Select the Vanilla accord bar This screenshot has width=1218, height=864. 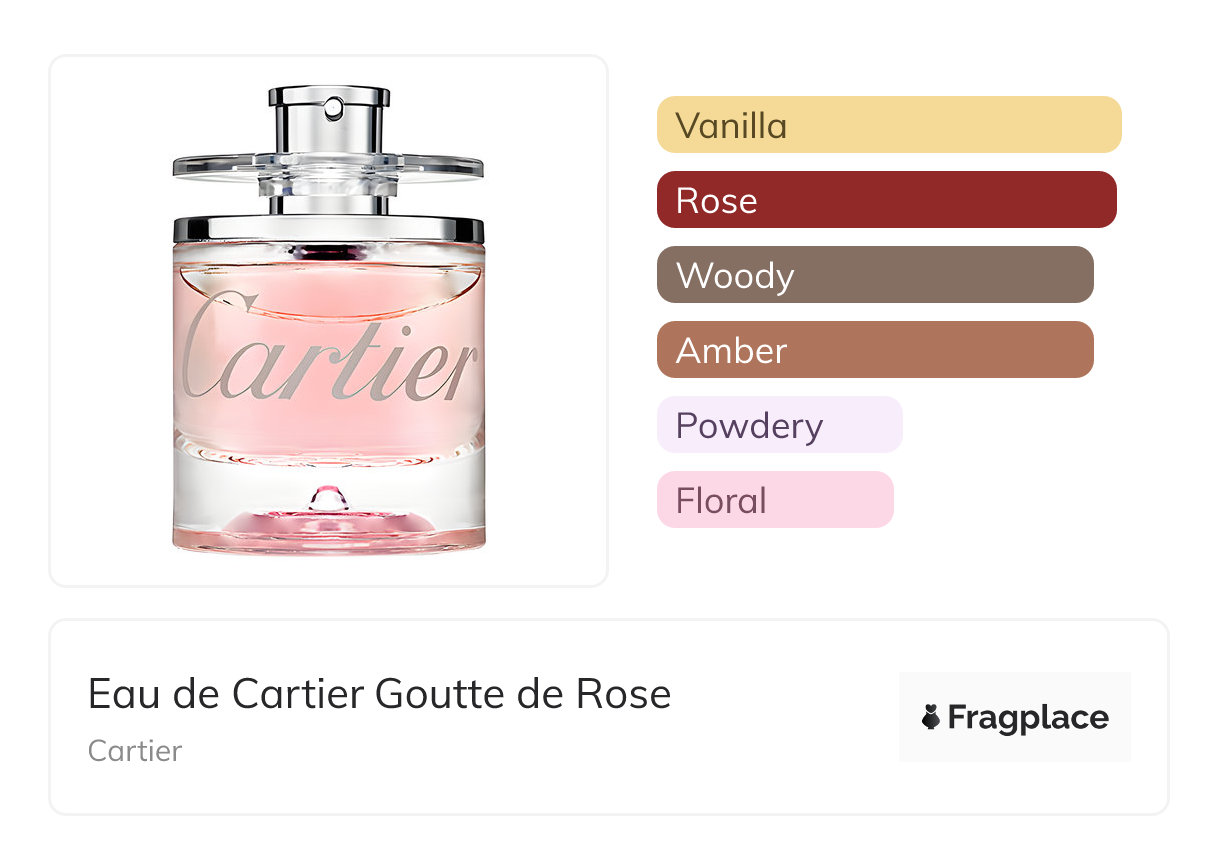pos(888,125)
